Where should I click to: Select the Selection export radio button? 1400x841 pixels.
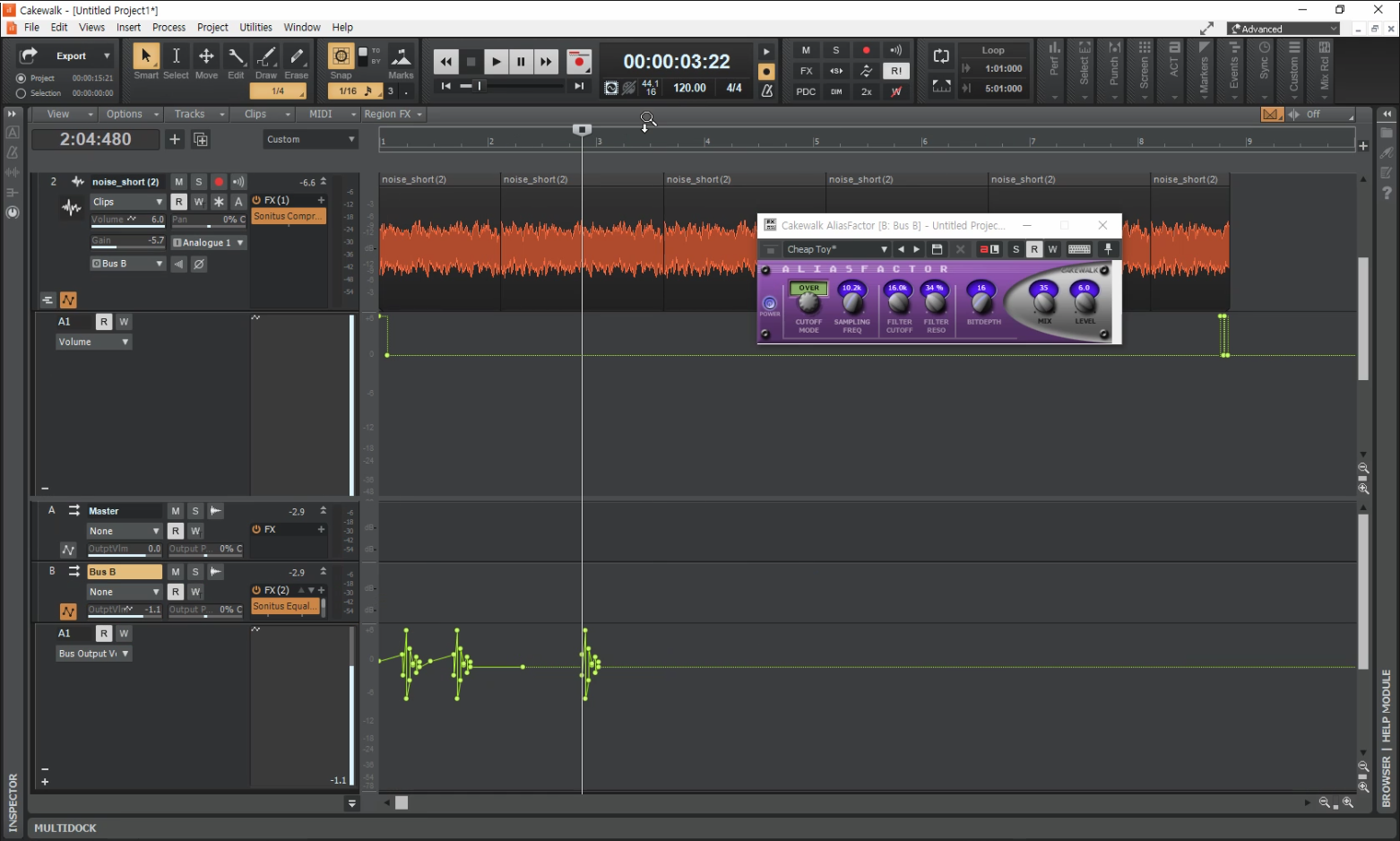[21, 93]
